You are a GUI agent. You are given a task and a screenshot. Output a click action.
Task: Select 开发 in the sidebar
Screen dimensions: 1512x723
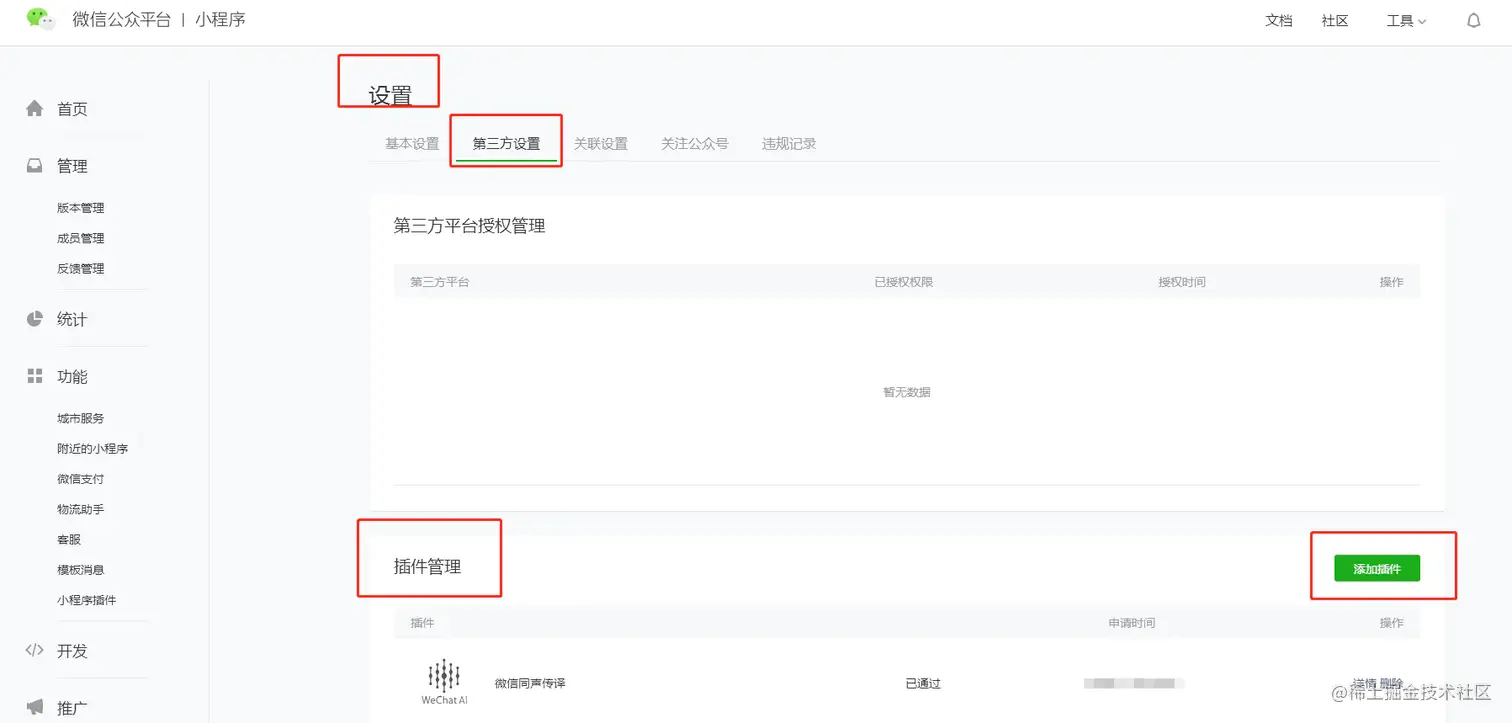coord(72,650)
